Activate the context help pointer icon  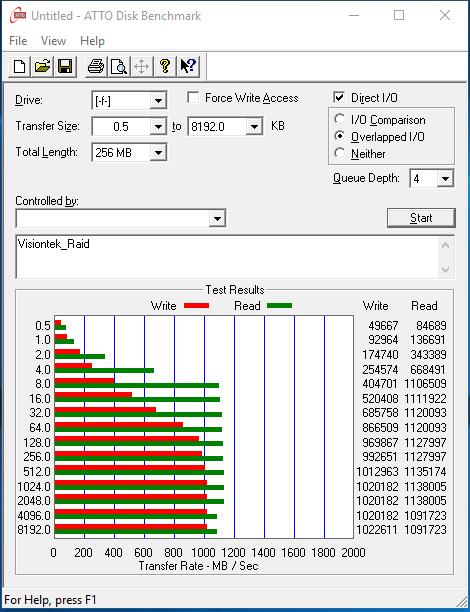[x=188, y=66]
